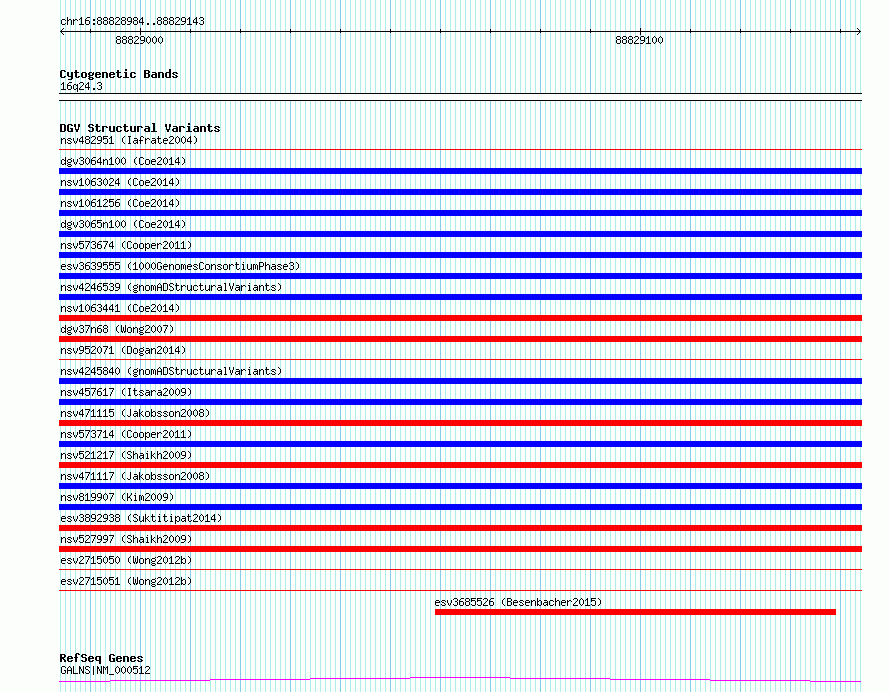Open variant esv3685526 (Besenbacher2015)
Viewport: 890px width, 692px height.
point(518,602)
